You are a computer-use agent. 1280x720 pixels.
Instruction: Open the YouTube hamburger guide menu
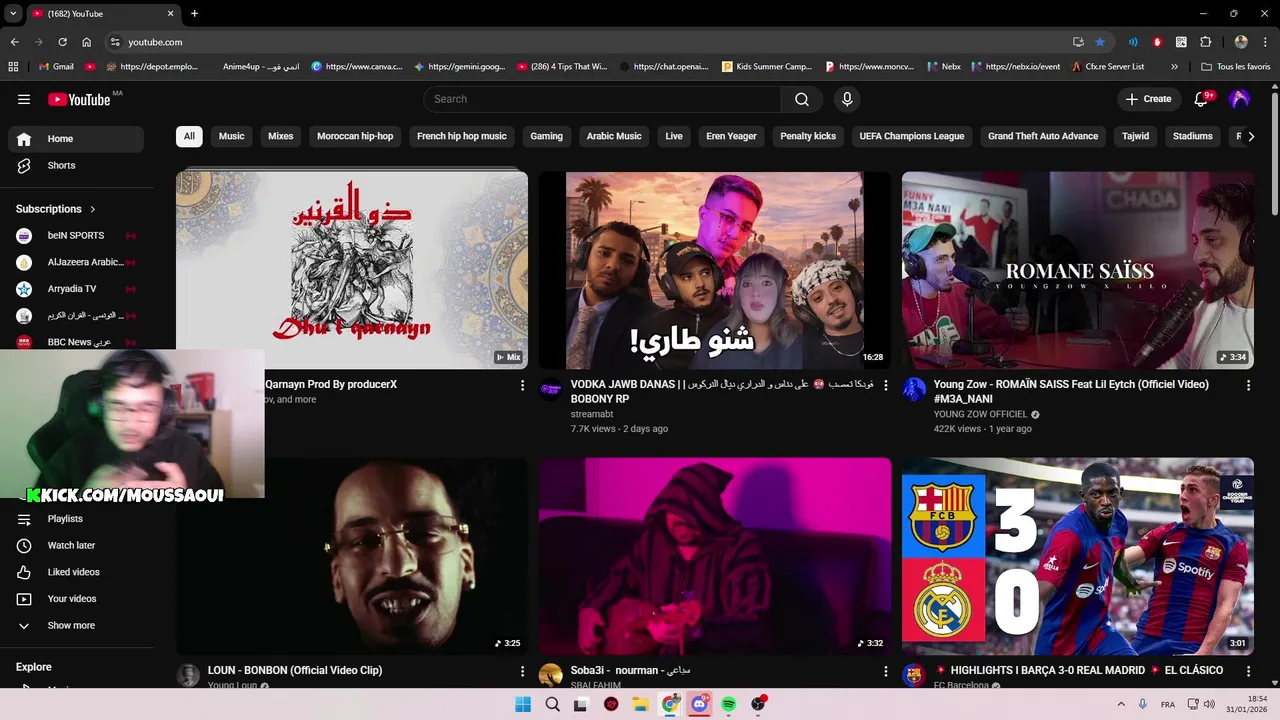[x=24, y=99]
